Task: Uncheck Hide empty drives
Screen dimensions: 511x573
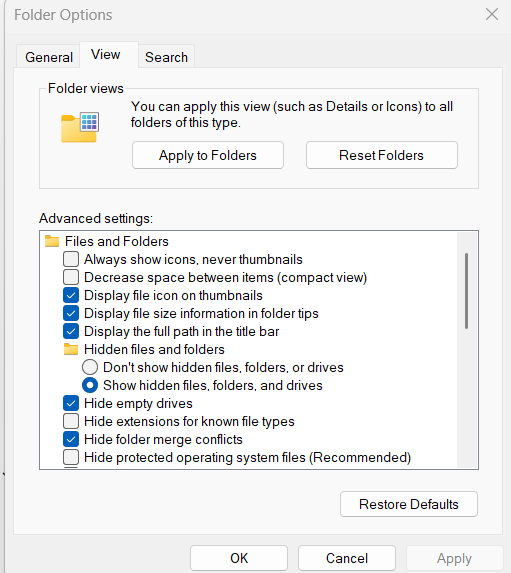Action: (71, 403)
